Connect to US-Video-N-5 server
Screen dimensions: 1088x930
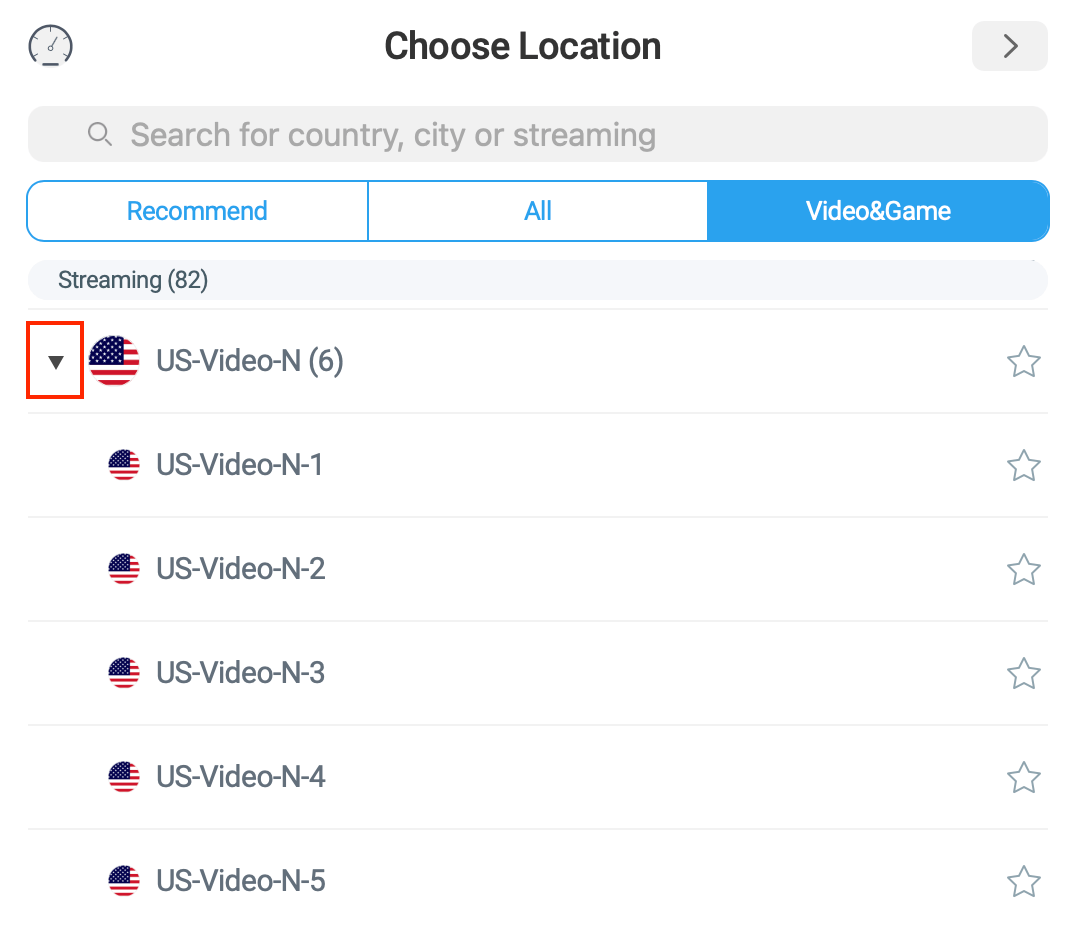[538, 880]
